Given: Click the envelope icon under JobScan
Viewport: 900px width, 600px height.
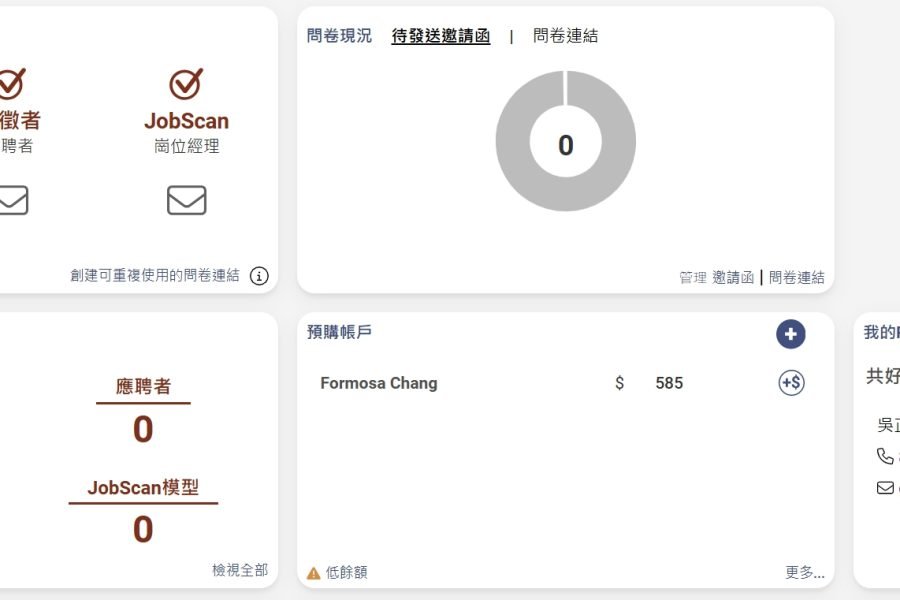Looking at the screenshot, I should coord(187,200).
